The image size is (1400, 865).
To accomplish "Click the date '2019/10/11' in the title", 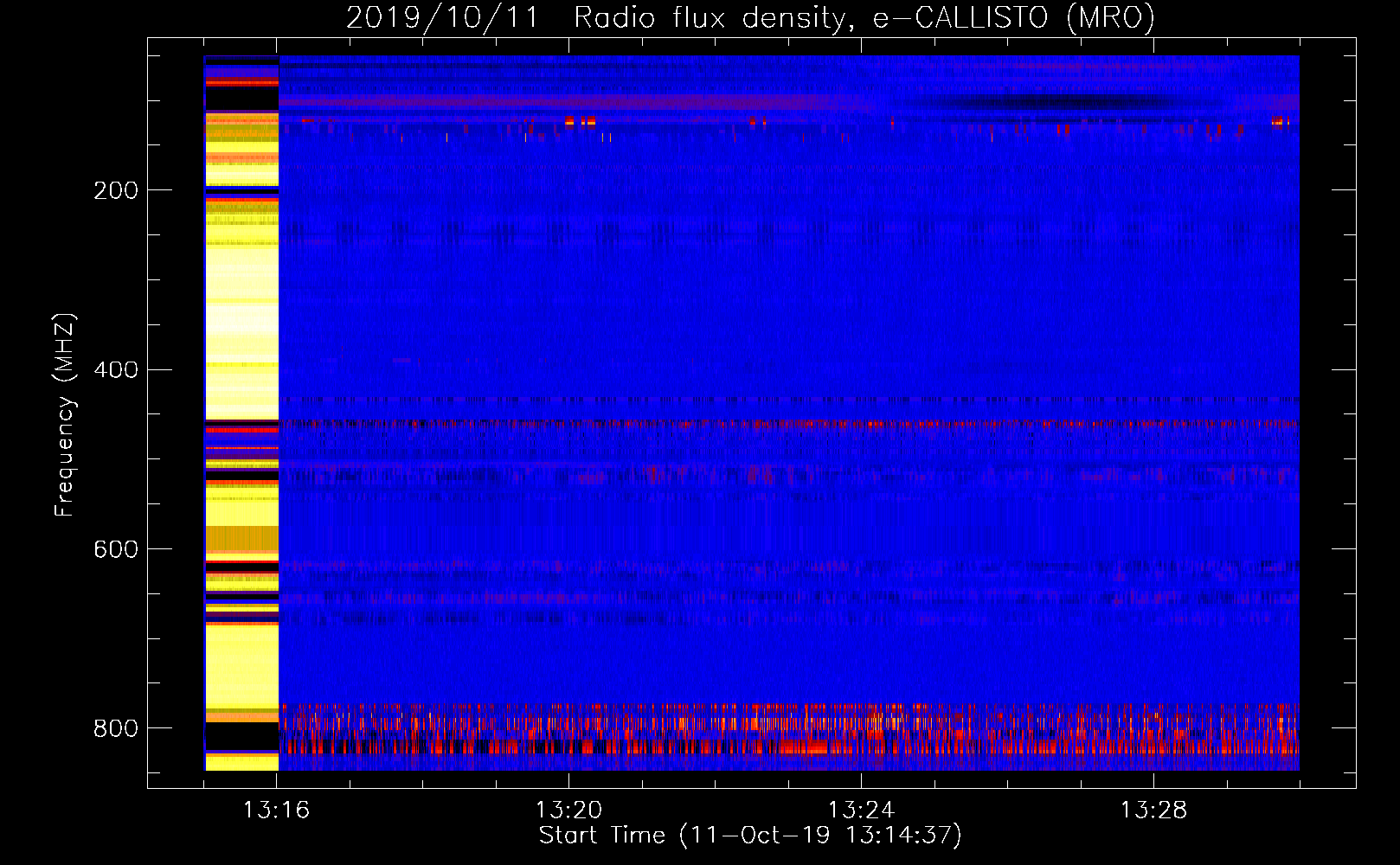I will click(441, 18).
